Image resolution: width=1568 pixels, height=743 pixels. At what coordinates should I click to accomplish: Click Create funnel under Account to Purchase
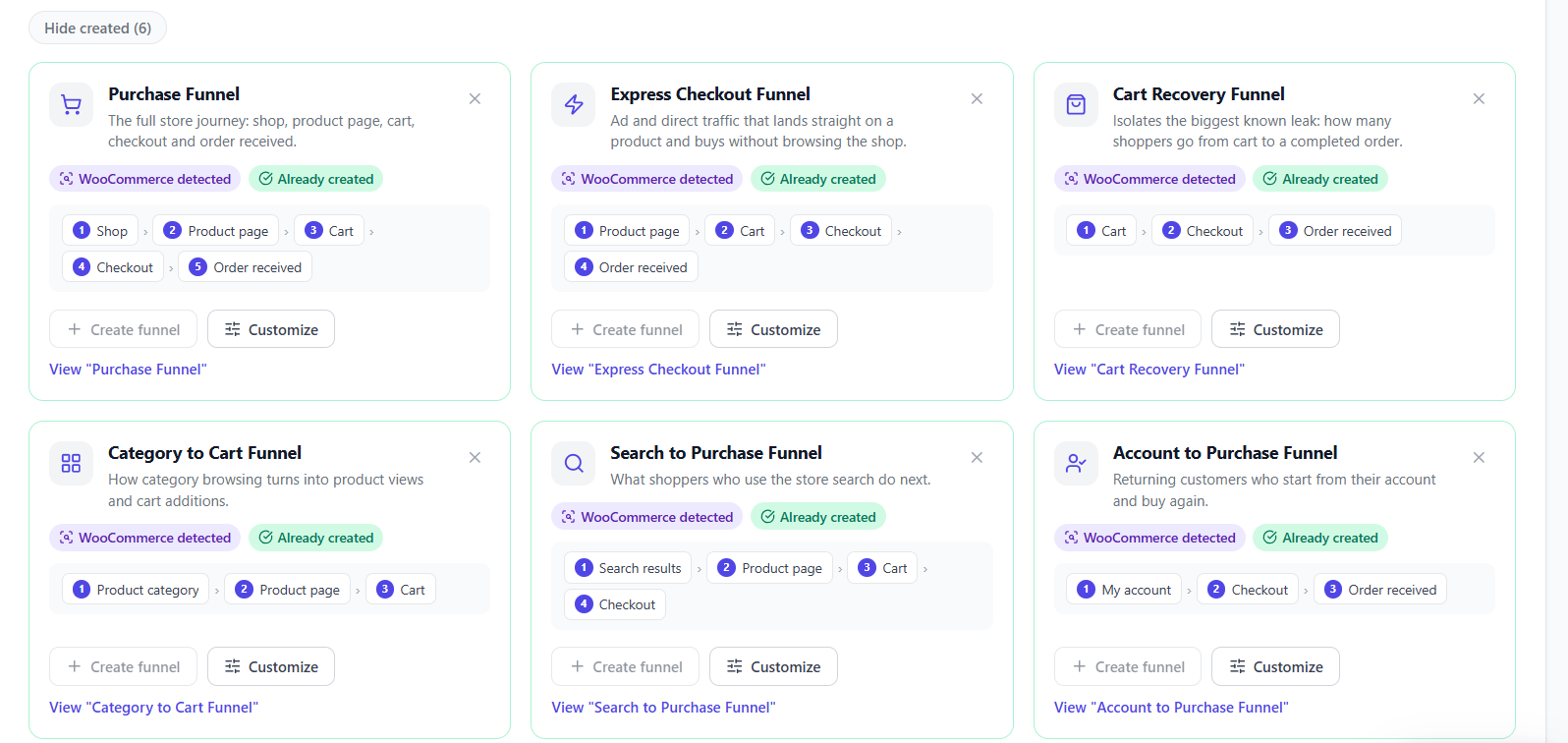pyautogui.click(x=1128, y=666)
